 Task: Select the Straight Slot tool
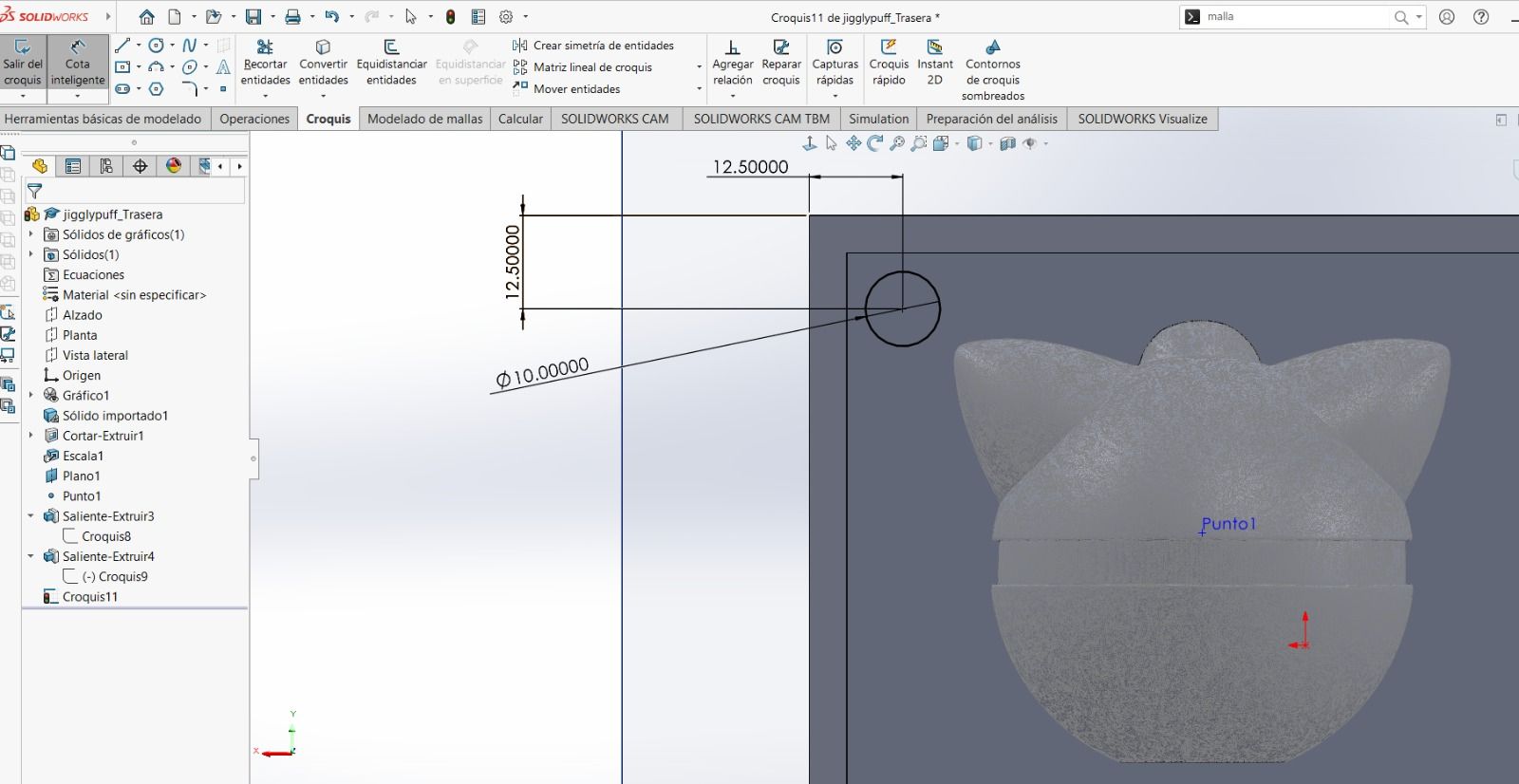[x=122, y=88]
